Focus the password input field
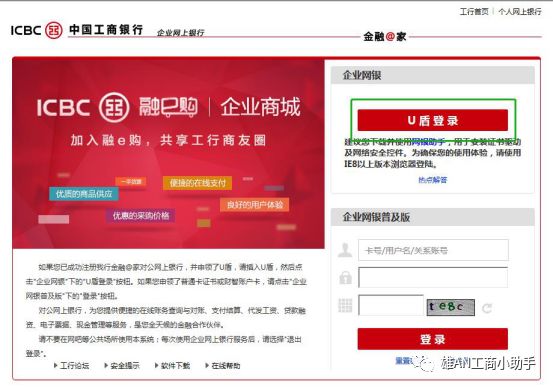Screen dimensions: 553x388 [433, 277]
